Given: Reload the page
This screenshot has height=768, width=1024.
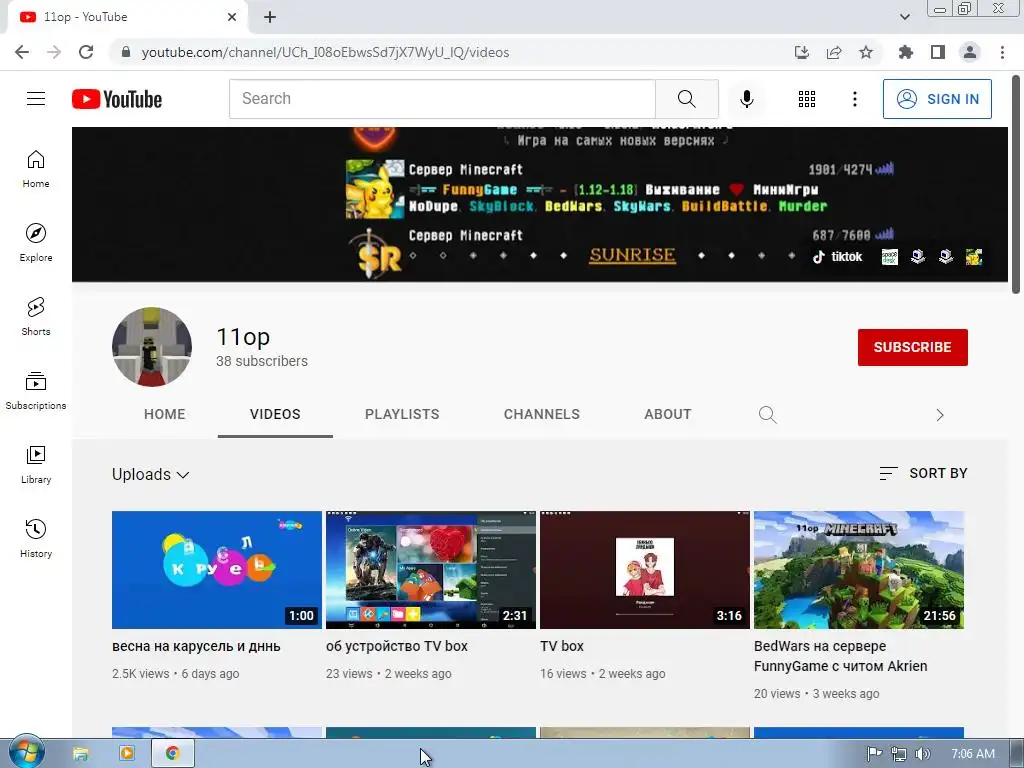Looking at the screenshot, I should tap(86, 52).
